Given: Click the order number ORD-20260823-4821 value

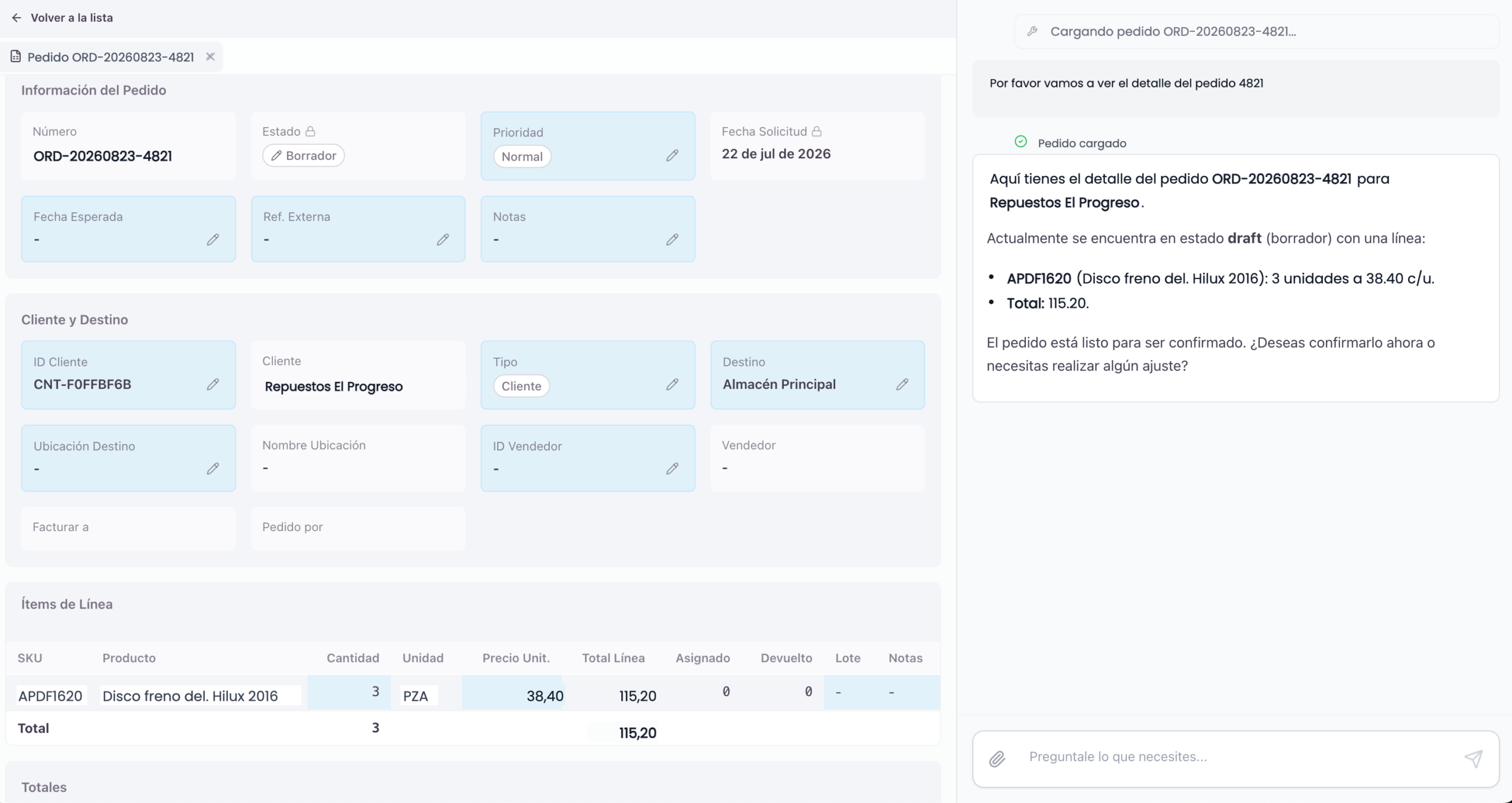Looking at the screenshot, I should click(x=103, y=156).
